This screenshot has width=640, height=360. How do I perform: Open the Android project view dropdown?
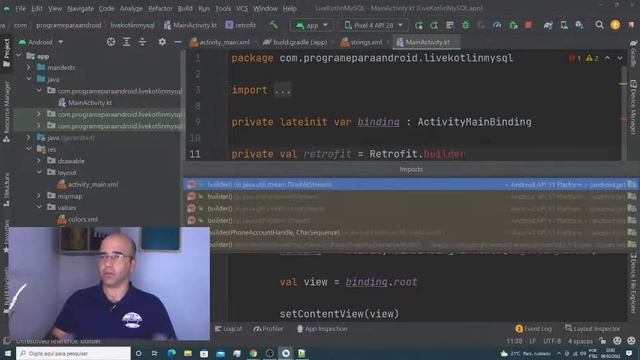pos(41,42)
